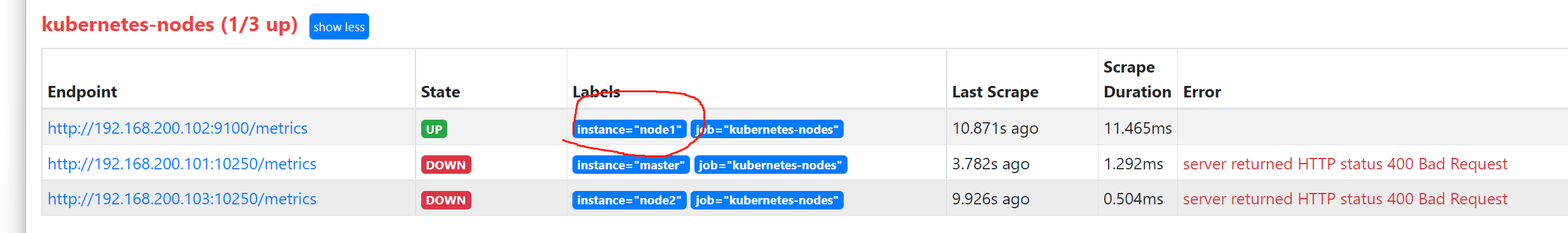Select the instance="node2" label badge
1568x233 pixels.
tap(629, 200)
